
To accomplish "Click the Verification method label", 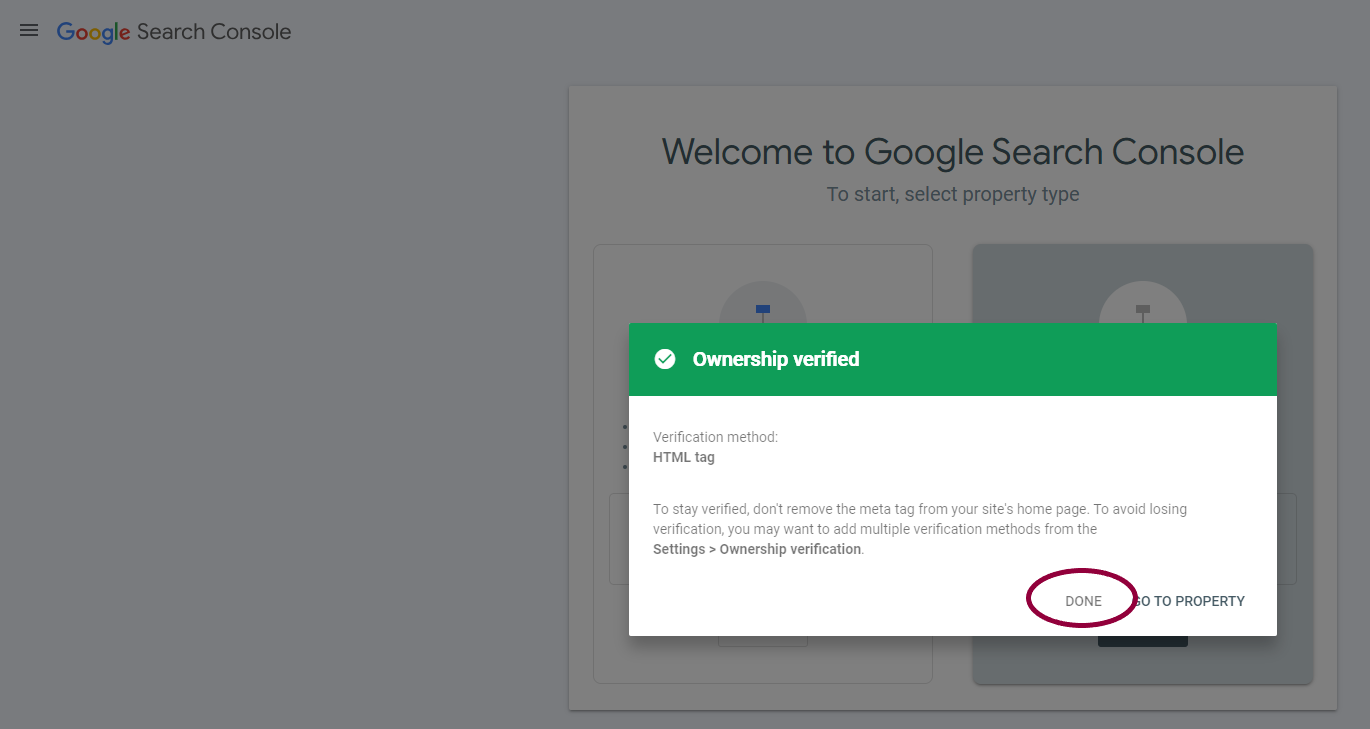I will coord(715,437).
